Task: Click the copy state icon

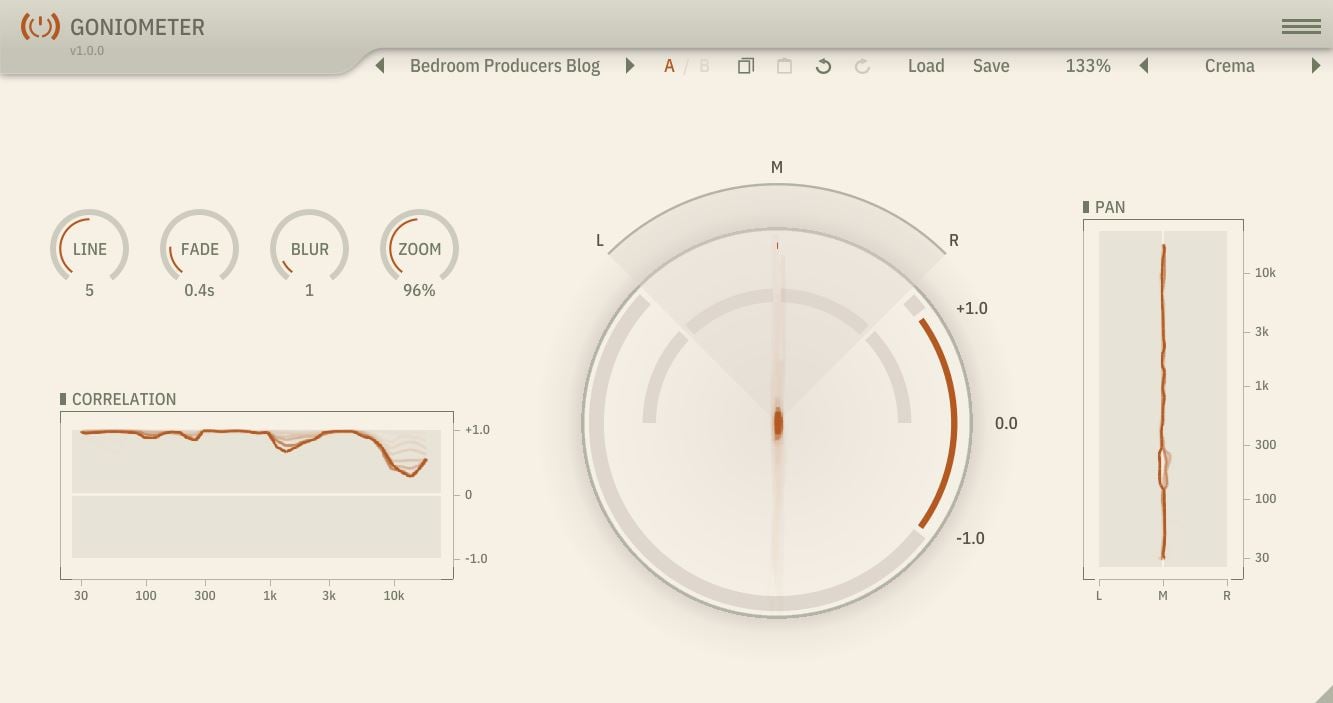Action: (746, 66)
